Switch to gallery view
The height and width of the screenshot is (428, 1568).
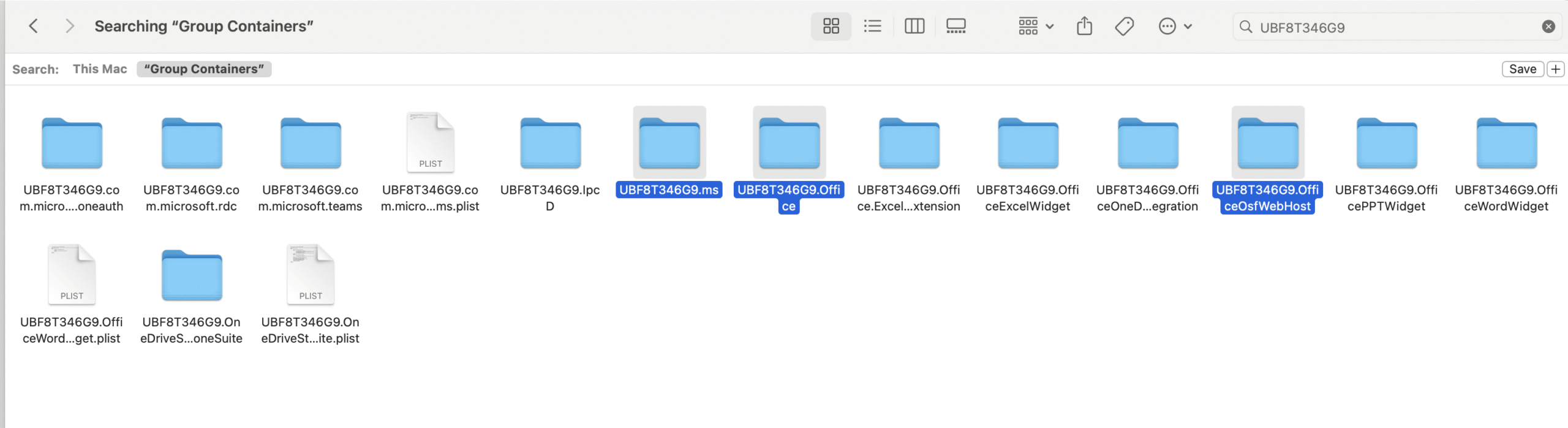[956, 26]
